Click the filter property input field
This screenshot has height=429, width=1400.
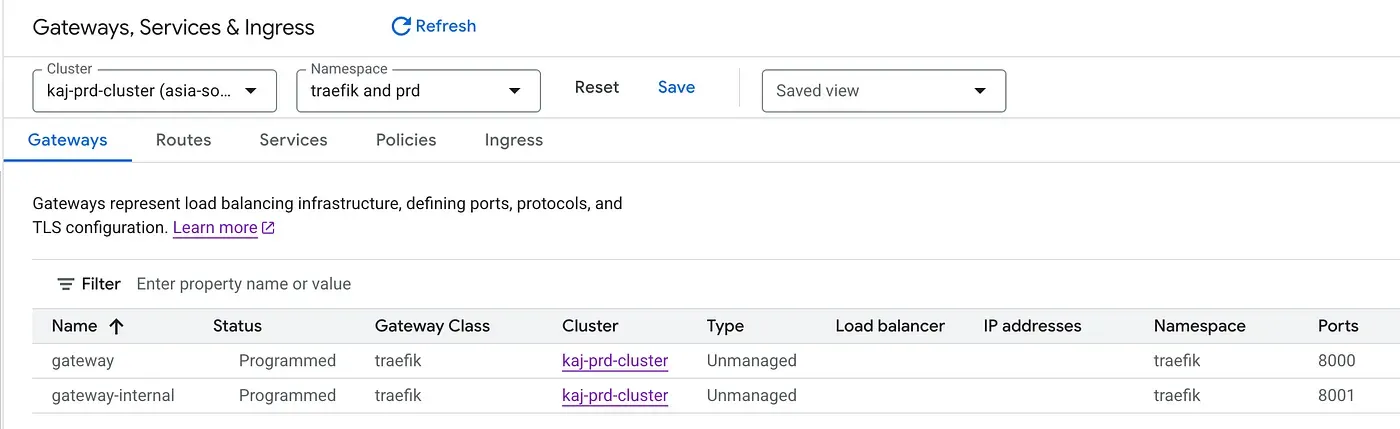click(400, 284)
